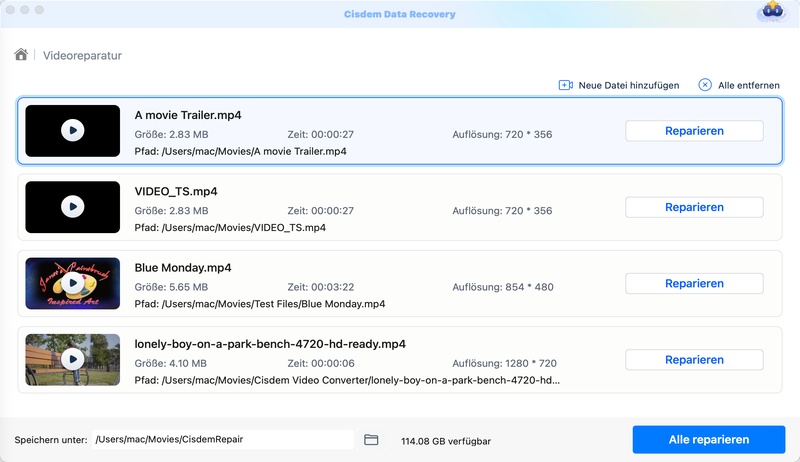Viewport: 800px width, 462px height.
Task: Select lonely-boy-on-a-park-bench-4720-hd-ready.mp4 file name
Action: coord(270,344)
